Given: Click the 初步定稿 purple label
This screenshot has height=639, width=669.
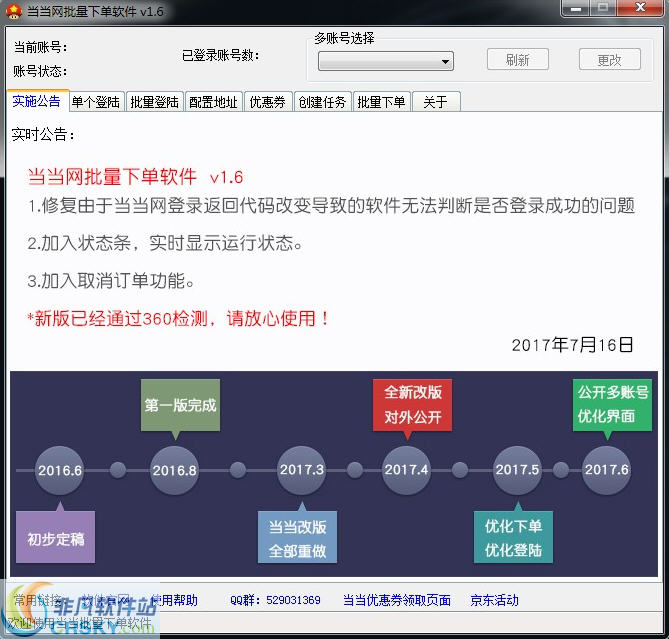Looking at the screenshot, I should 55,537.
